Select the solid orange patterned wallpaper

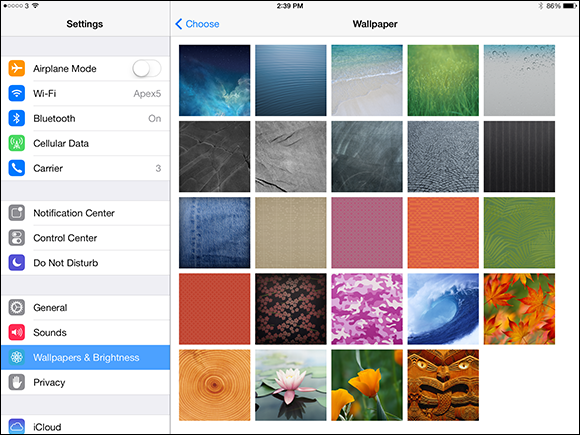click(443, 233)
